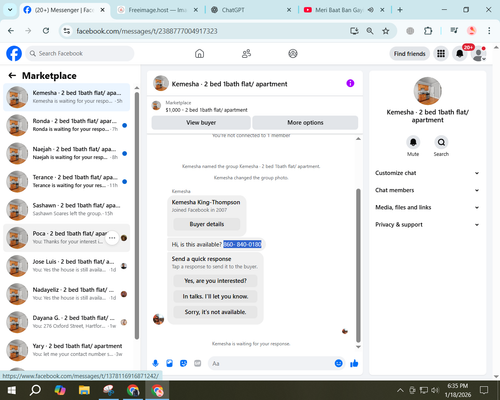Choose a sticker icon in composer
500x400 pixels.
click(183, 363)
